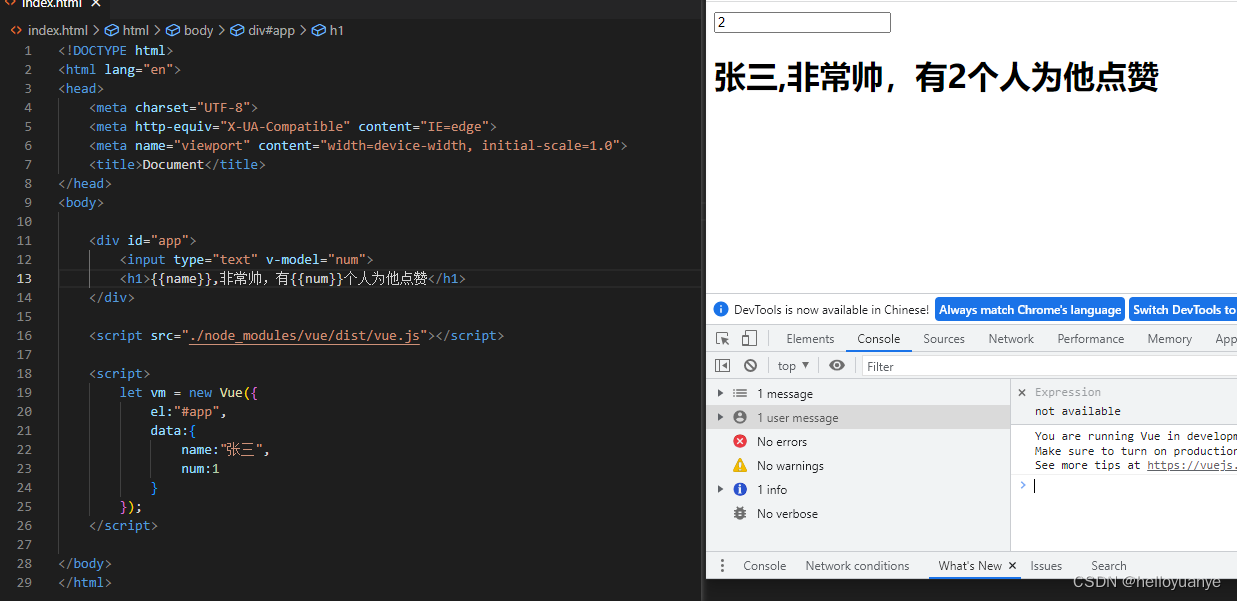Open the create live expression eye icon
Screen dimensions: 1237x601
[x=837, y=365]
